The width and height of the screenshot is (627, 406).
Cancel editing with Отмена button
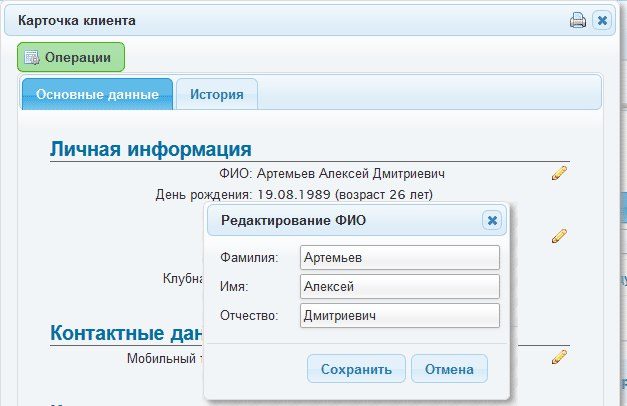click(449, 369)
